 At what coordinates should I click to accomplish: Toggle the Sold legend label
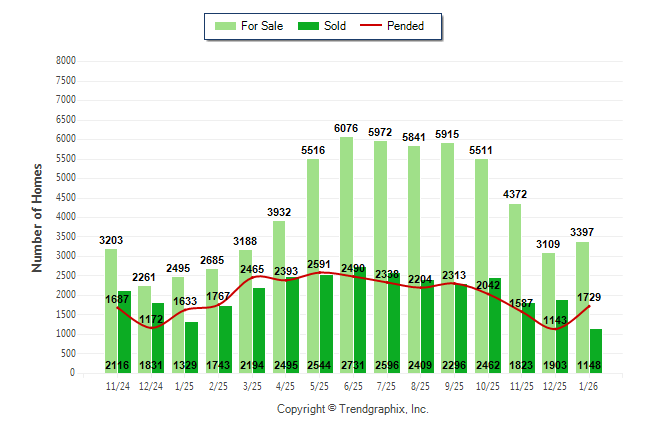point(335,26)
